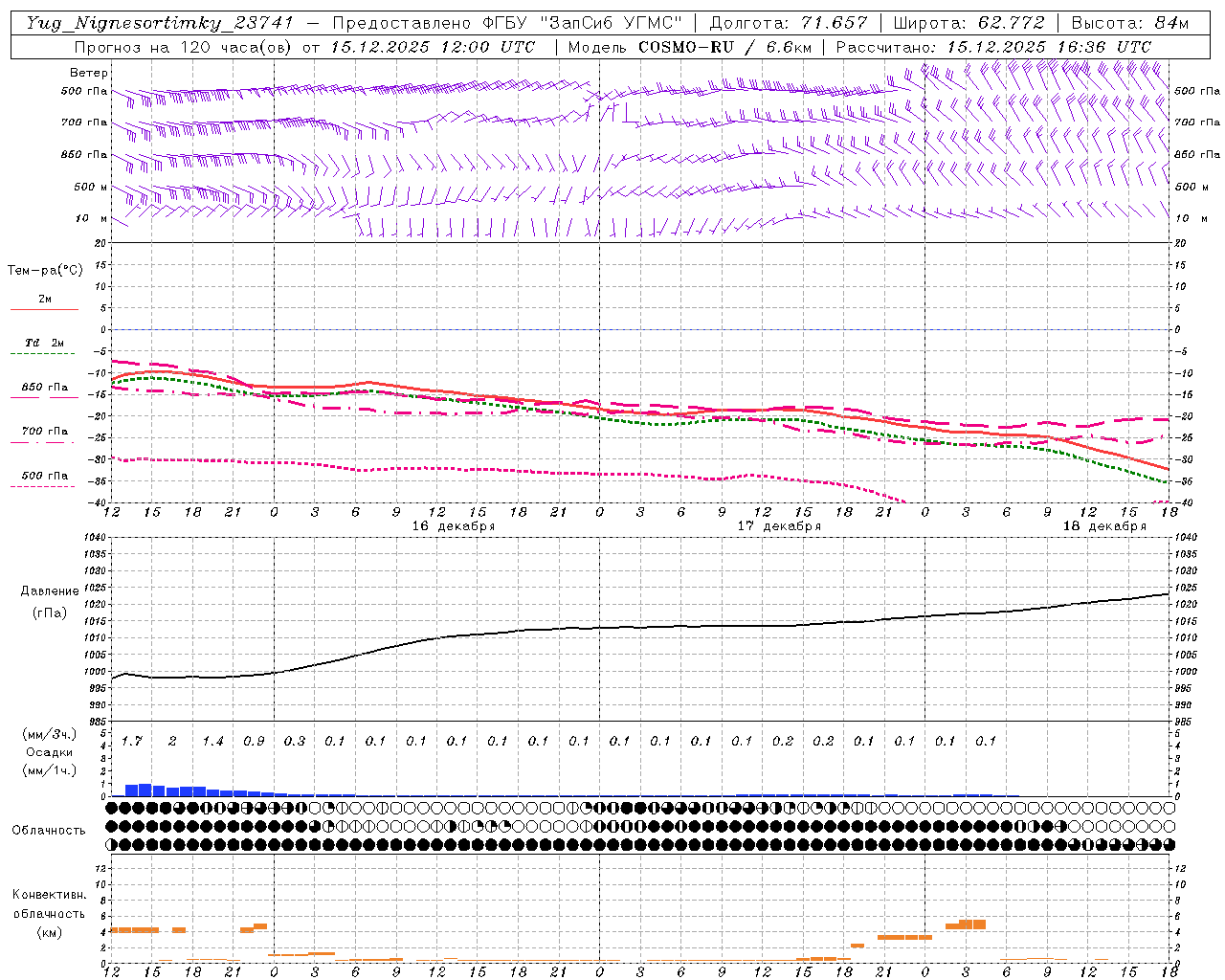1225x980 pixels.
Task: Click 'Рассчитано: 15.12.2025 16:36 UTC' text
Action: tap(993, 47)
